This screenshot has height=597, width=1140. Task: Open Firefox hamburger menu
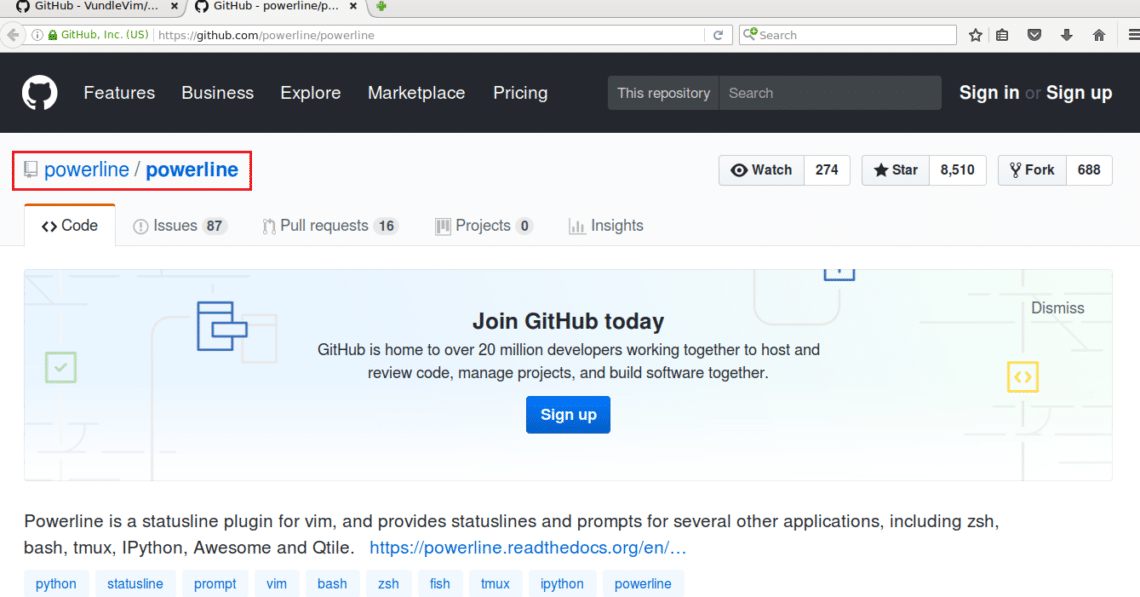pyautogui.click(x=1133, y=35)
